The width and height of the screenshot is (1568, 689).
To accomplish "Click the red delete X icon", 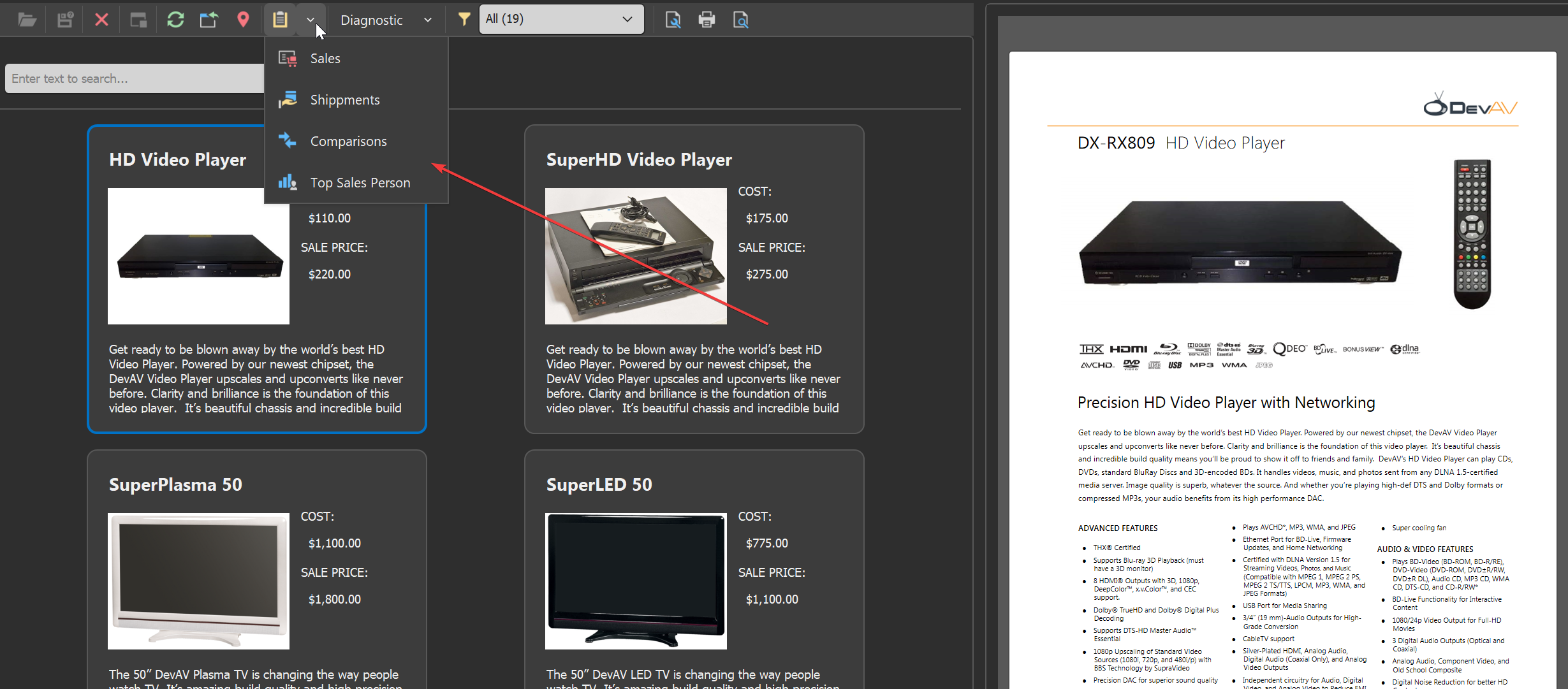I will (x=101, y=20).
